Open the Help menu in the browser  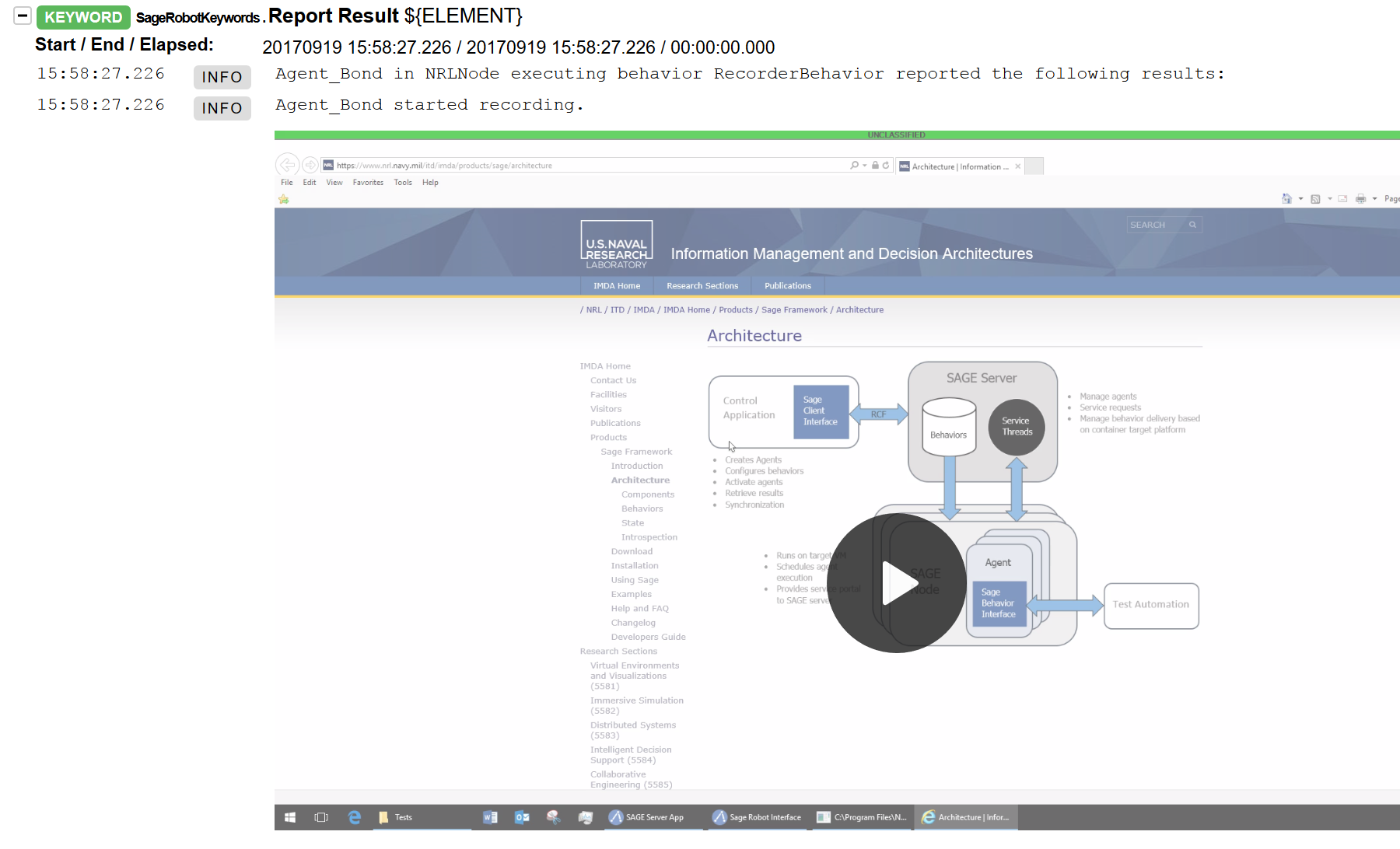[430, 183]
